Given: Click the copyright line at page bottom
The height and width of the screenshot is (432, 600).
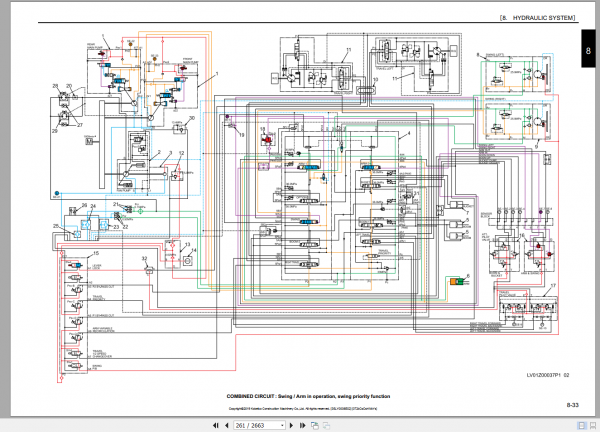Looking at the screenshot, I should click(x=303, y=408).
